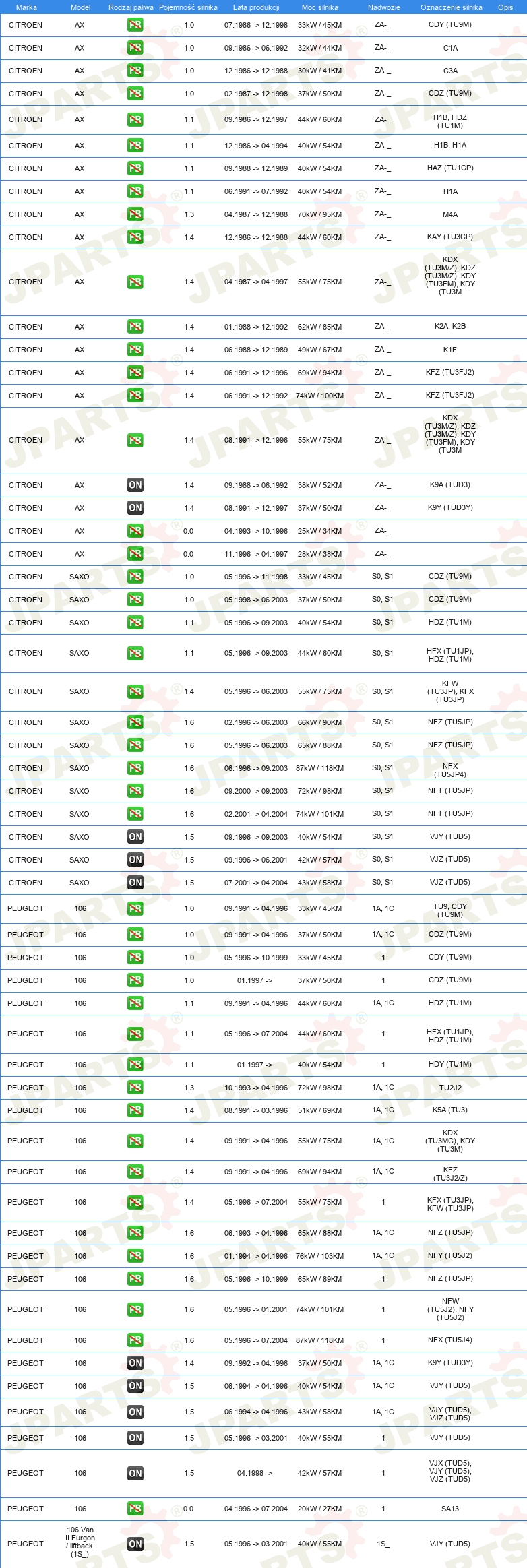Select the ON icon in the Citroen AX K9Y row
527x1568 pixels.
[x=135, y=508]
